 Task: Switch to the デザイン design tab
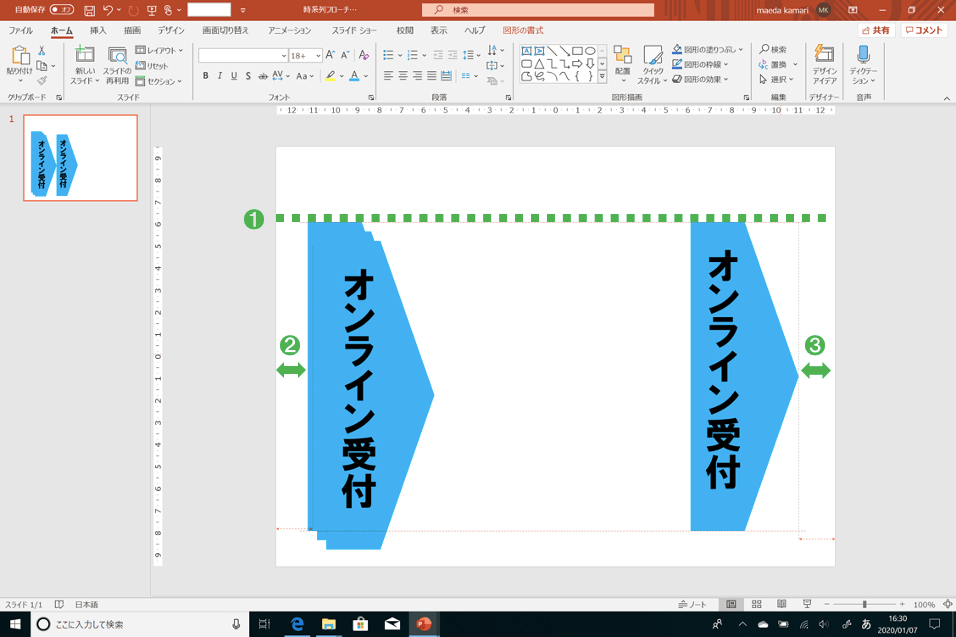171,30
